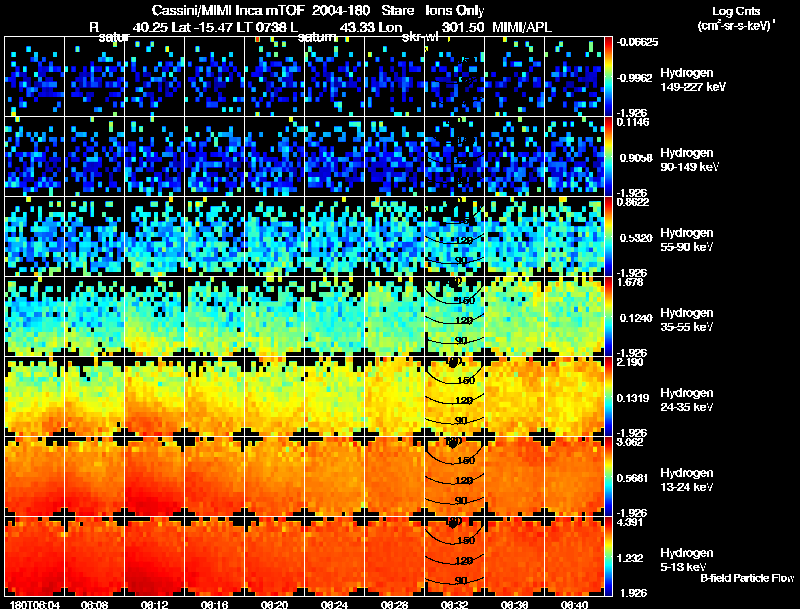Click the 2004-180 date in the title
This screenshot has height=609, width=800.
pos(340,10)
